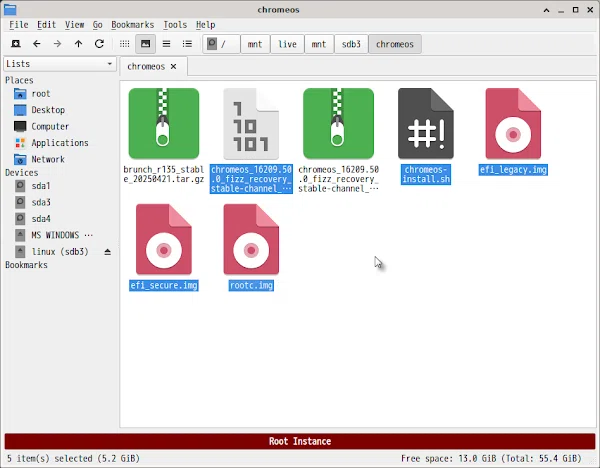Open the Edit menu
600x468 pixels.
[46, 25]
